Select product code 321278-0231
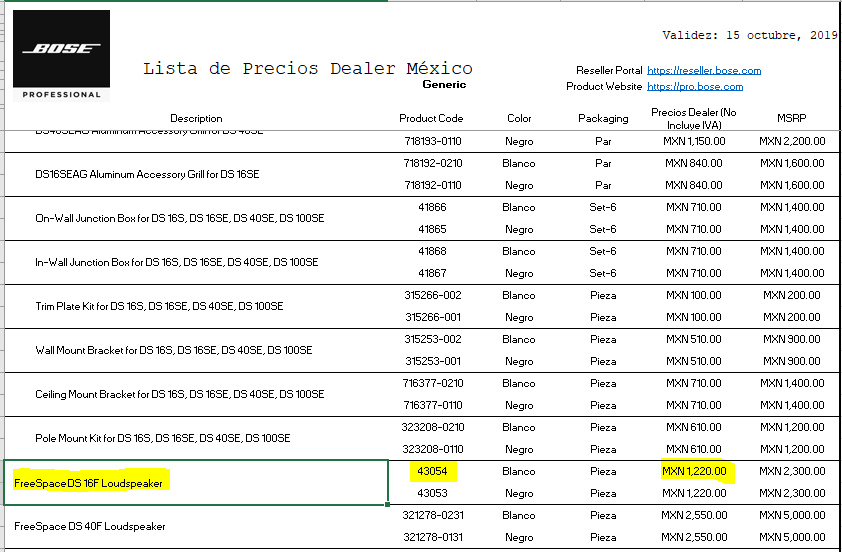 tap(433, 515)
